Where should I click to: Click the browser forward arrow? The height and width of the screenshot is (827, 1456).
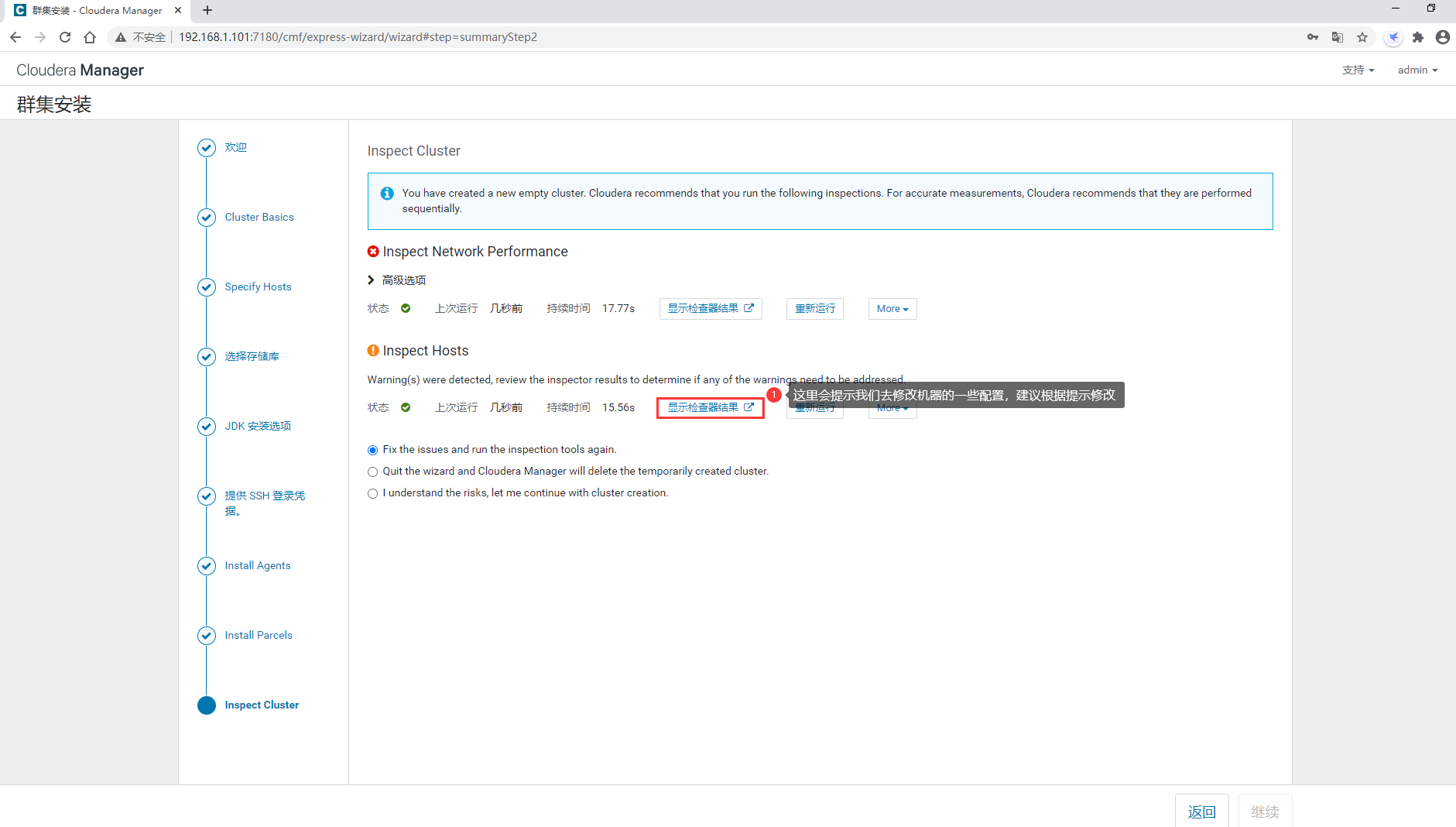[x=40, y=37]
